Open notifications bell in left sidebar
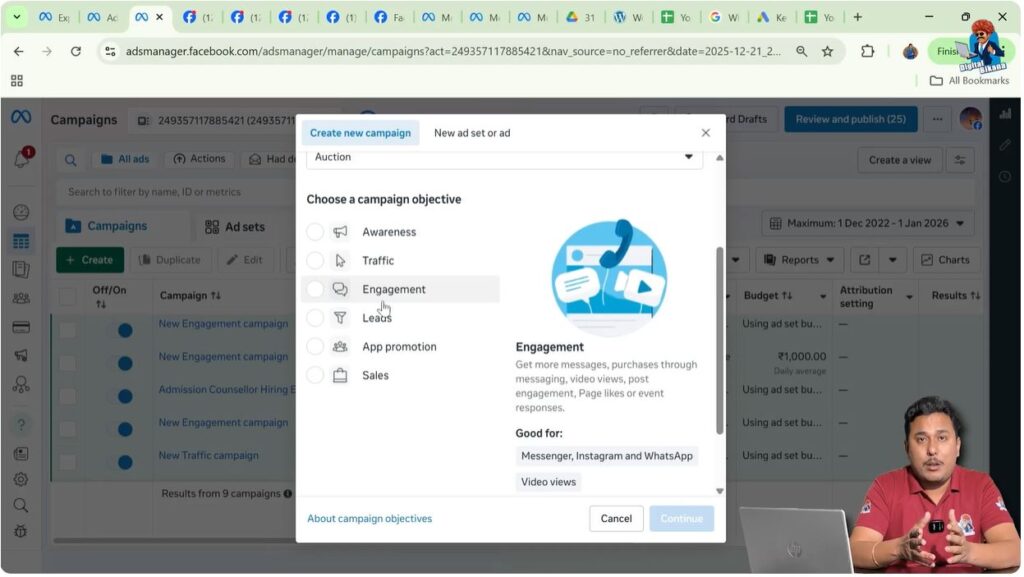Viewport: 1024px width, 577px height. [22, 157]
